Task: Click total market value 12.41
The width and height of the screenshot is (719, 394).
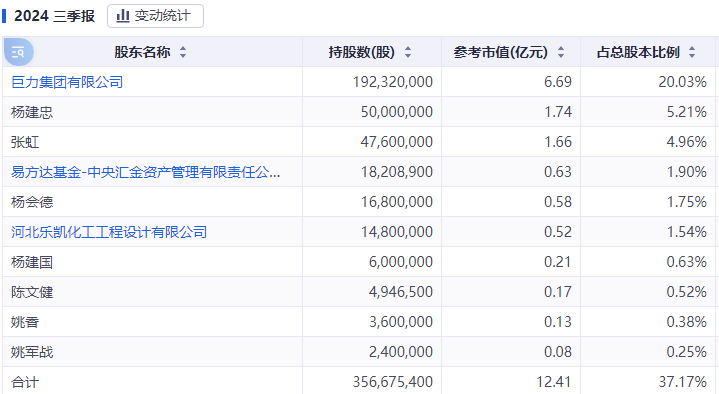Action: (554, 382)
